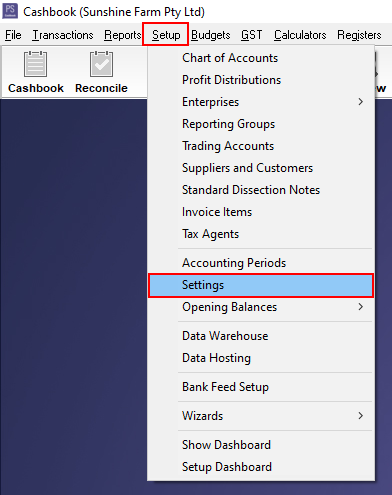This screenshot has height=495, width=392.
Task: Open the GST menu
Action: (251, 35)
